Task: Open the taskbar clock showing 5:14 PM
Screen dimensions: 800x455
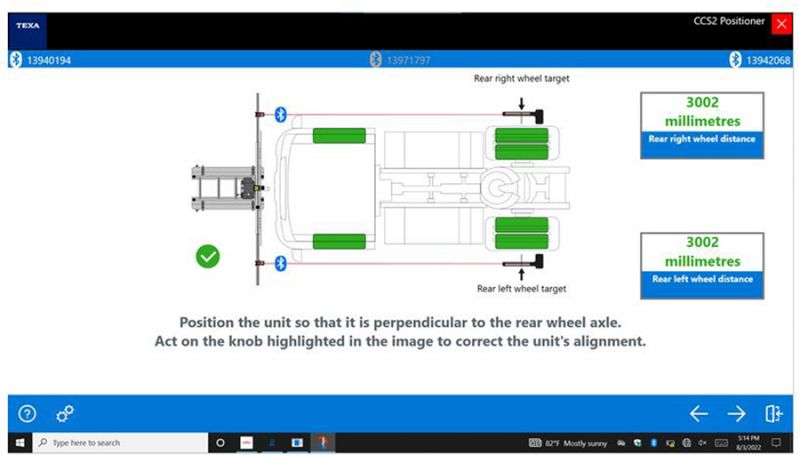Action: (x=748, y=443)
